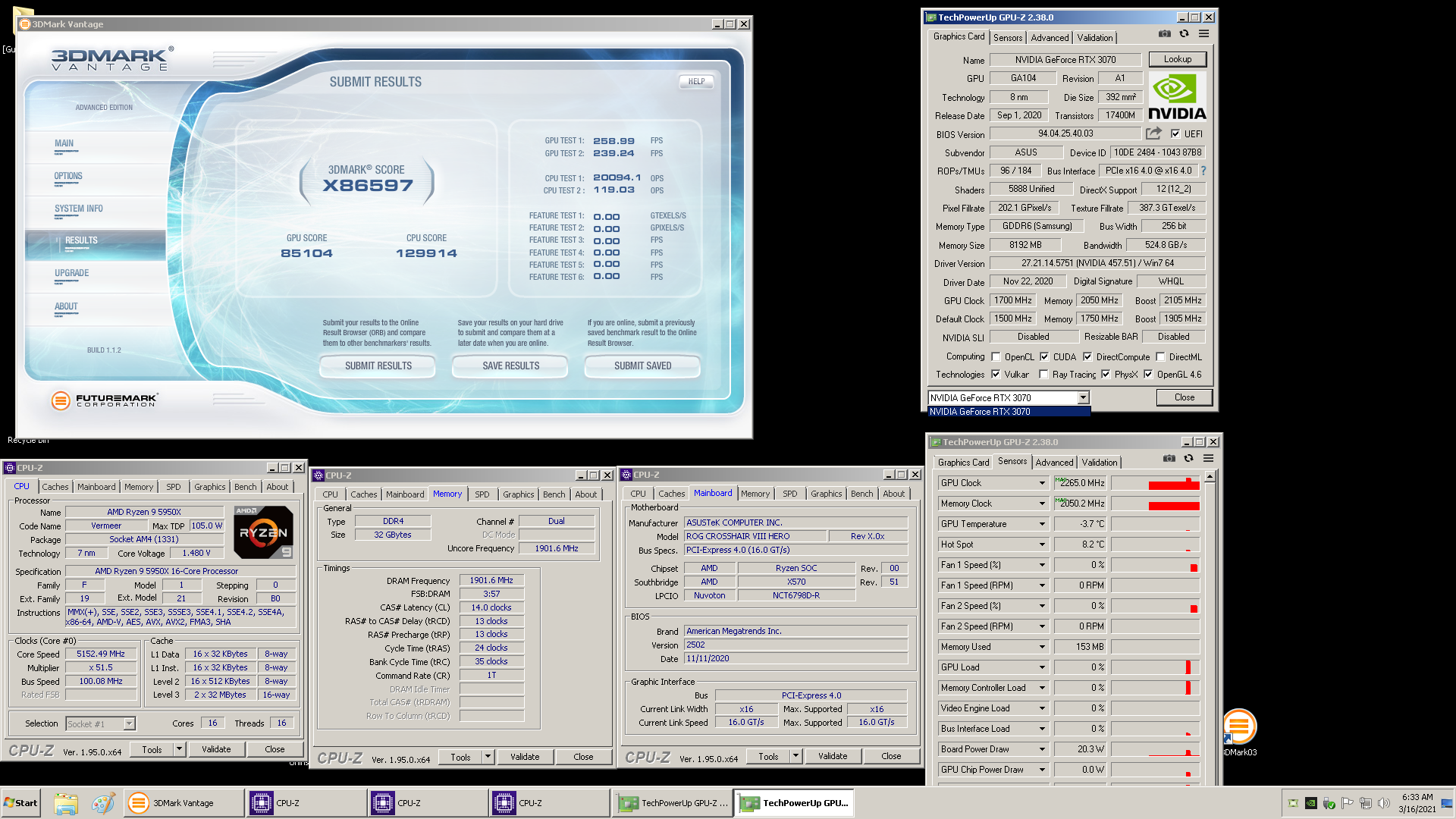Click the scroll up arrow in GPU-Z Sensors

coord(1210,476)
